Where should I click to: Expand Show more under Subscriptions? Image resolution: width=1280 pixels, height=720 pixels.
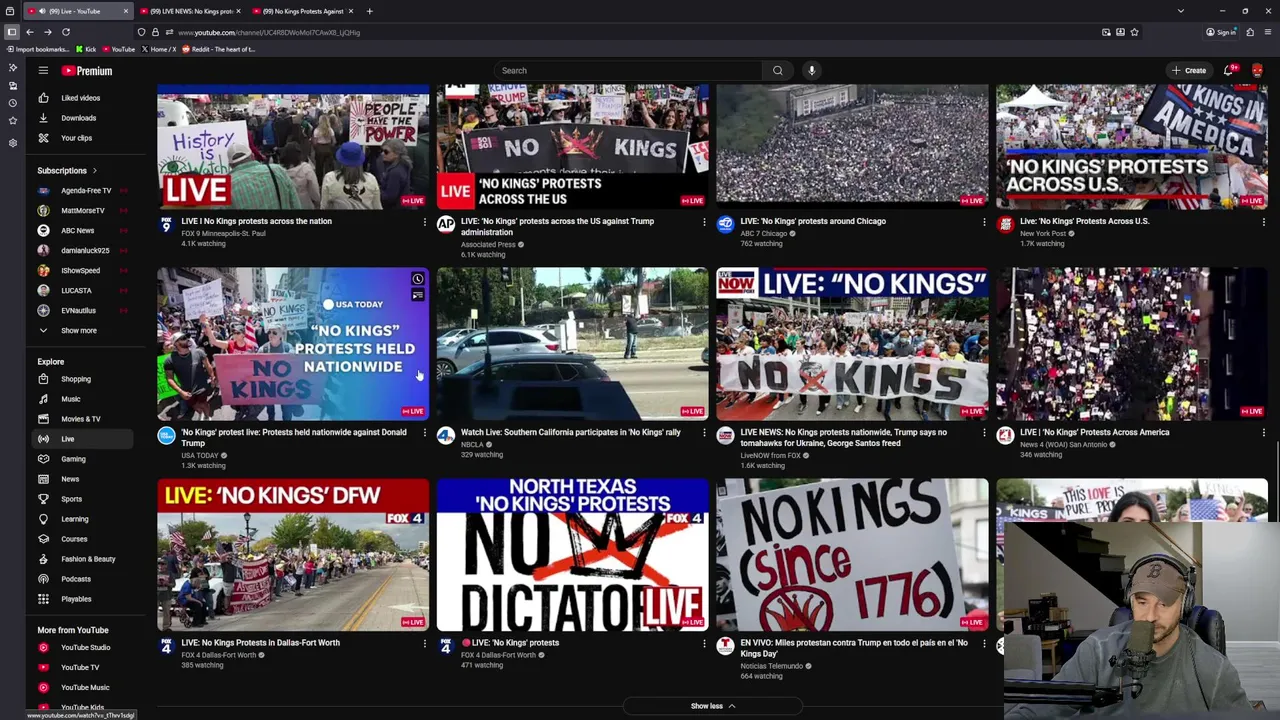pyautogui.click(x=78, y=331)
